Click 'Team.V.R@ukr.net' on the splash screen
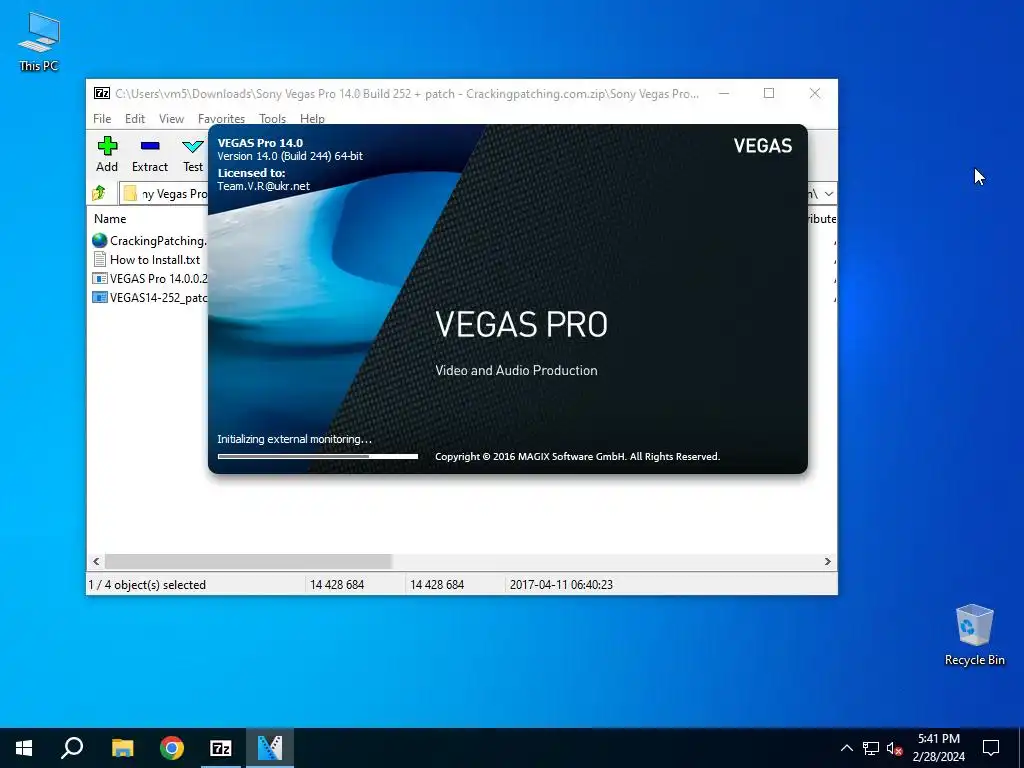 click(263, 186)
